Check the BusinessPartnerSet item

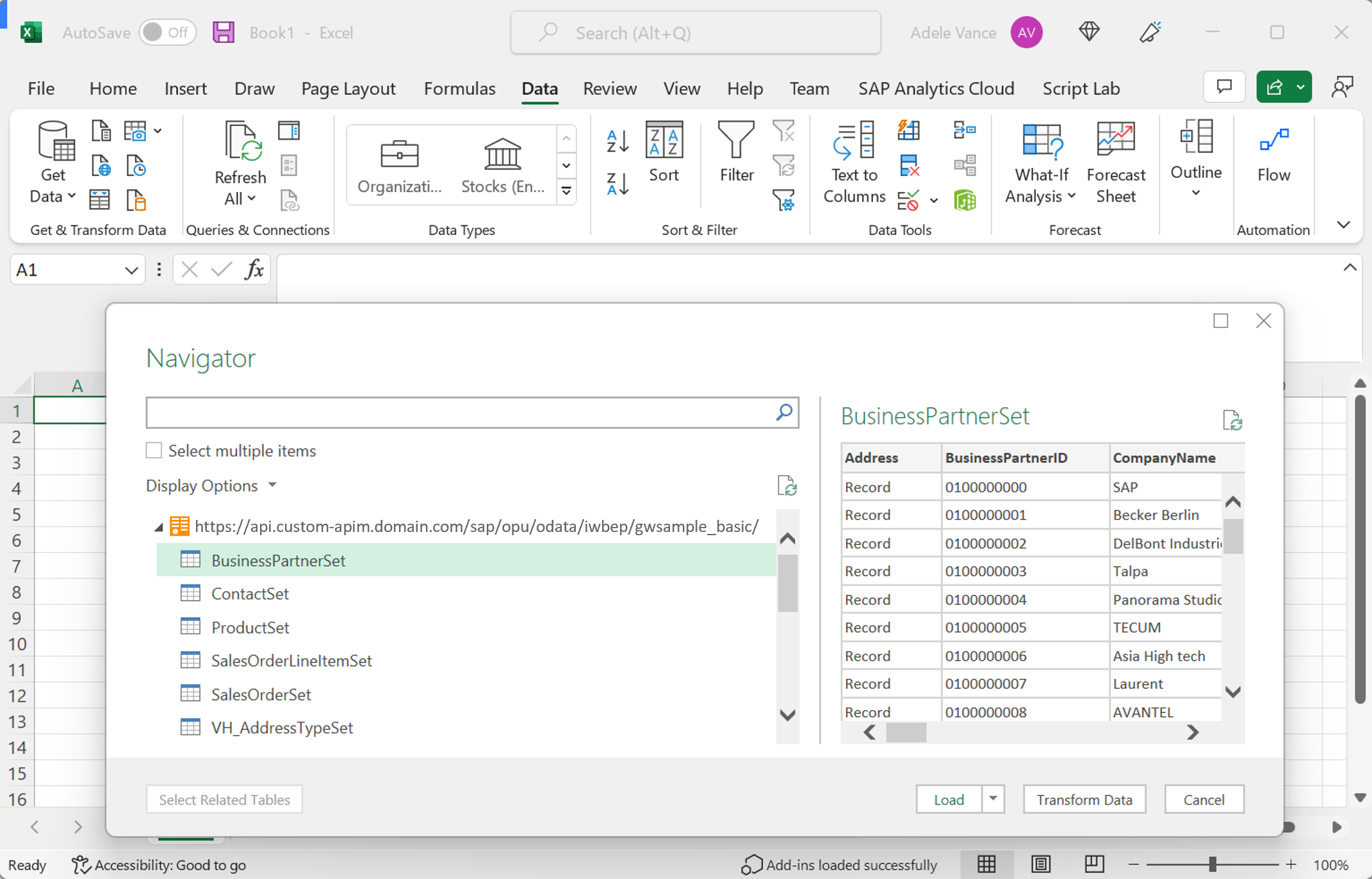278,560
